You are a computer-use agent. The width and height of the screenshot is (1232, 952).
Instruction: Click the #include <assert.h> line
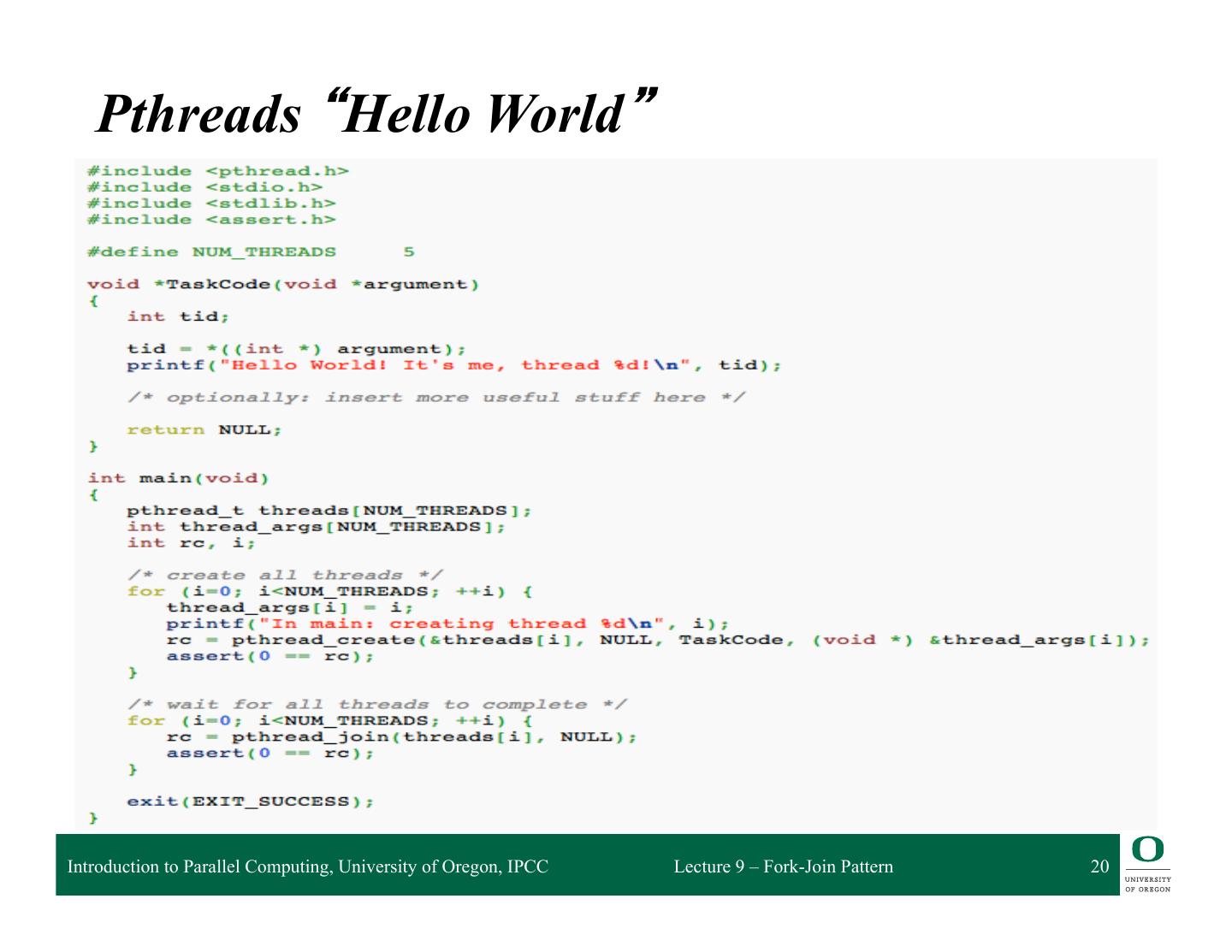(211, 220)
